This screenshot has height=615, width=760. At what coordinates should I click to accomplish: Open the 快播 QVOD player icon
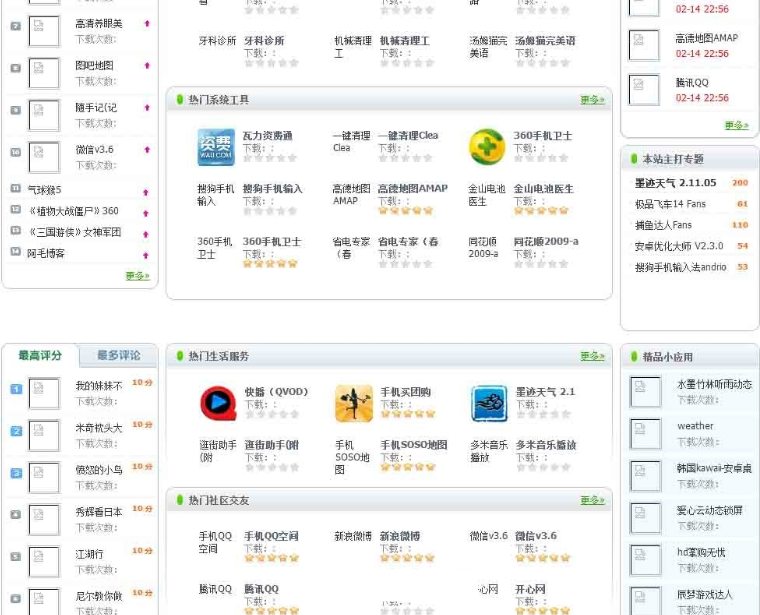click(218, 403)
